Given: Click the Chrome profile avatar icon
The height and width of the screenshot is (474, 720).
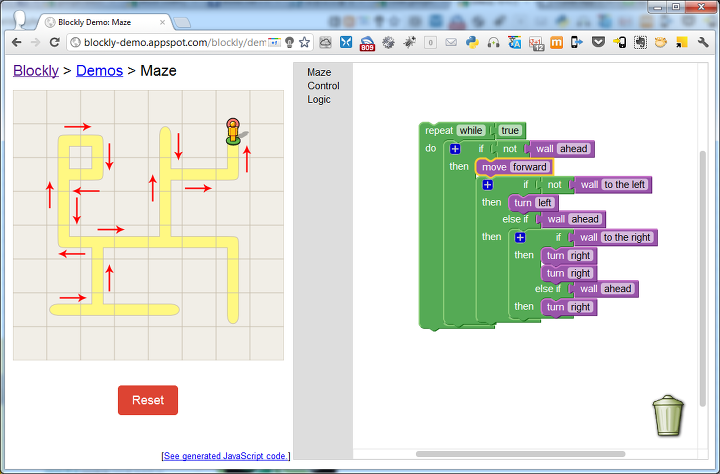Looking at the screenshot, I should [19, 20].
